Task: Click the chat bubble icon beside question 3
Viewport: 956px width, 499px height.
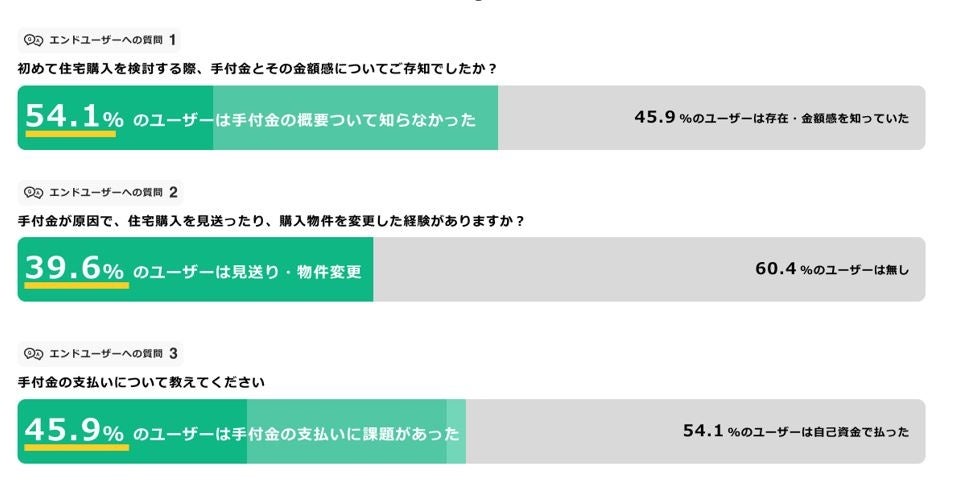Action: tap(33, 353)
